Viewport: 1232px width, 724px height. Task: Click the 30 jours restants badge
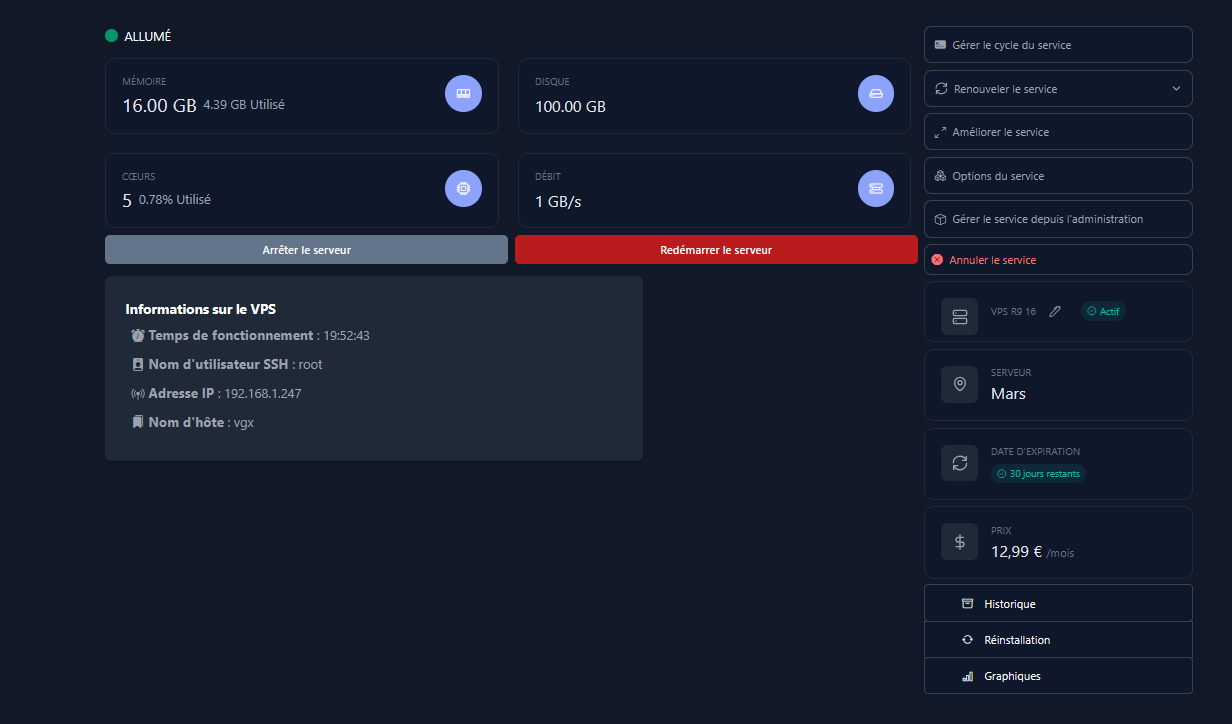(x=1038, y=474)
